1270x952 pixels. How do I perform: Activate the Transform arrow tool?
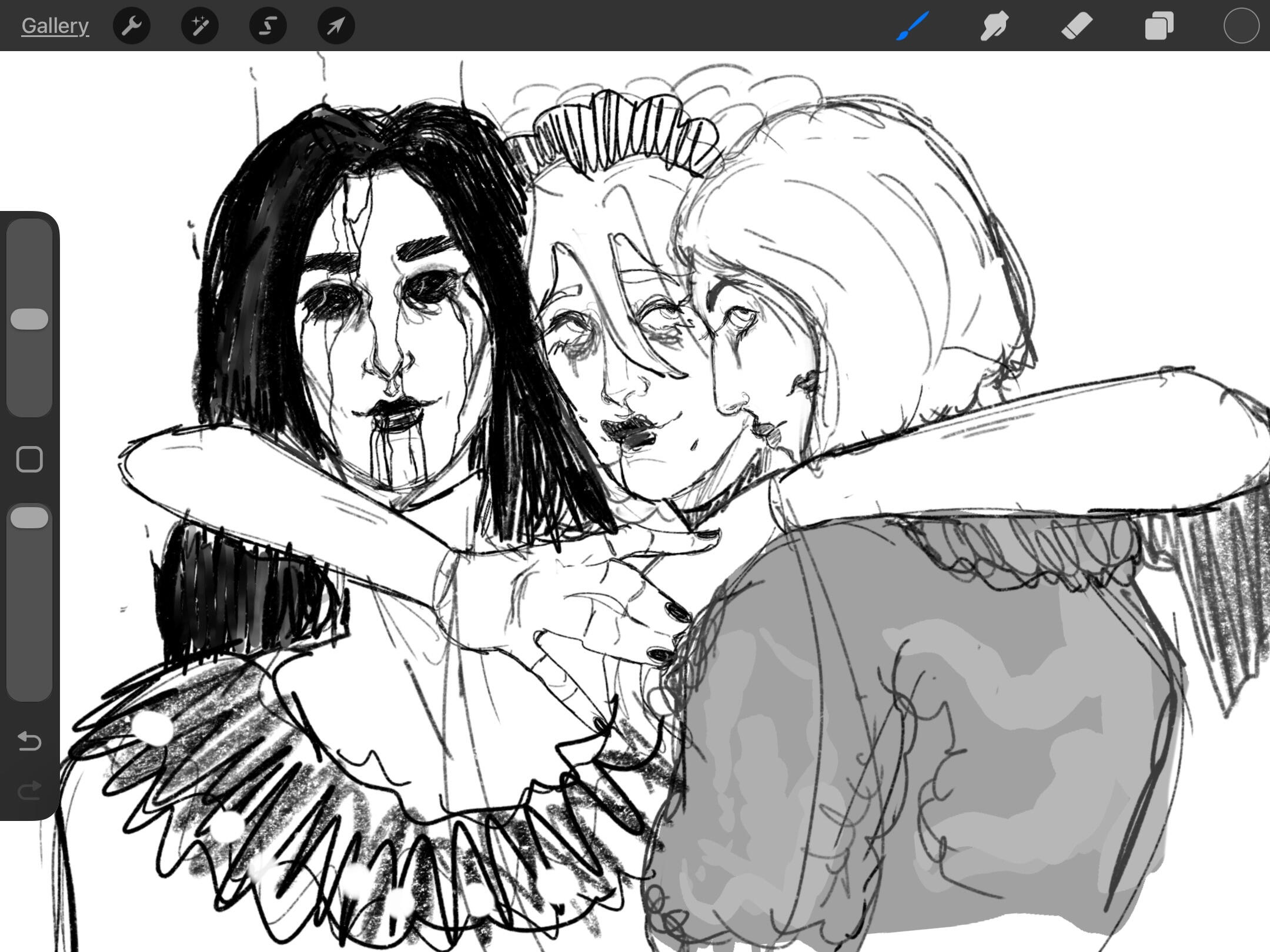click(336, 26)
